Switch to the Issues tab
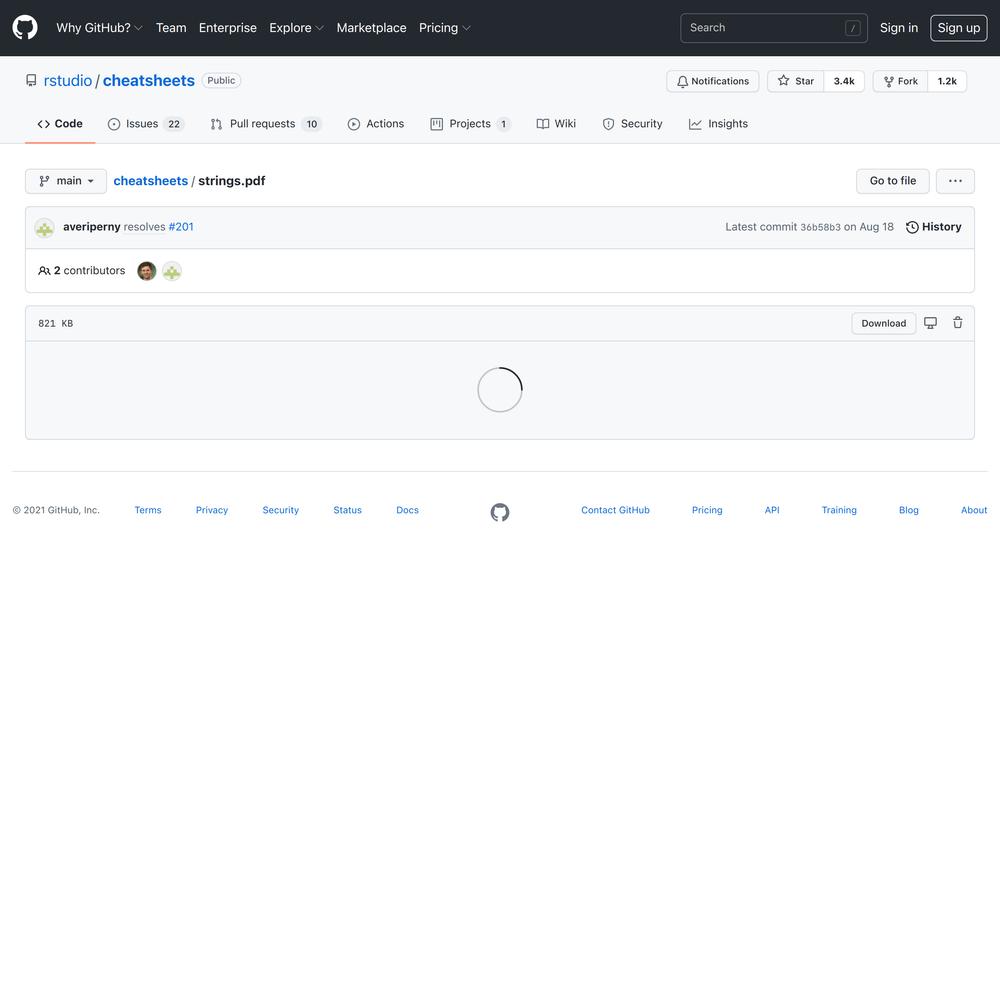The width and height of the screenshot is (1000, 1000). 146,124
